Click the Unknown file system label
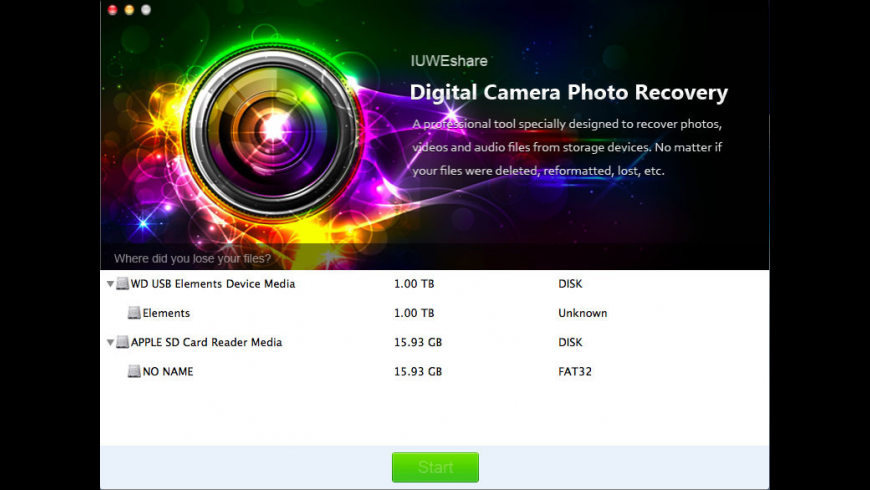This screenshot has width=870, height=490. tap(583, 313)
